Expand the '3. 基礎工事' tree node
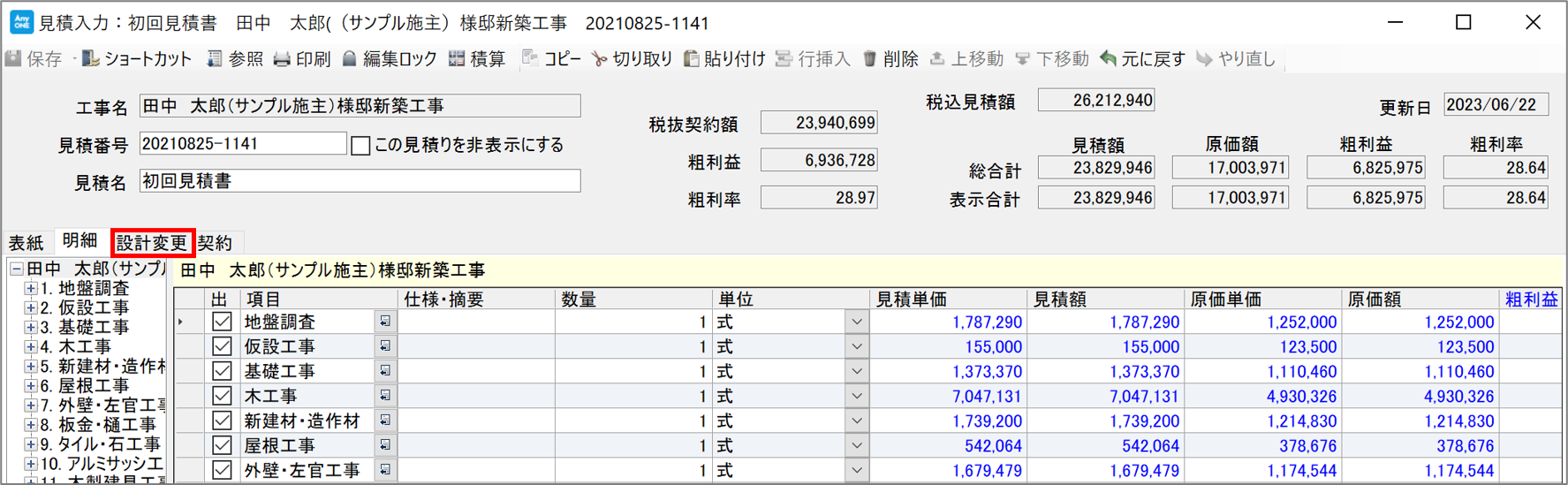The image size is (1568, 485). [x=30, y=328]
